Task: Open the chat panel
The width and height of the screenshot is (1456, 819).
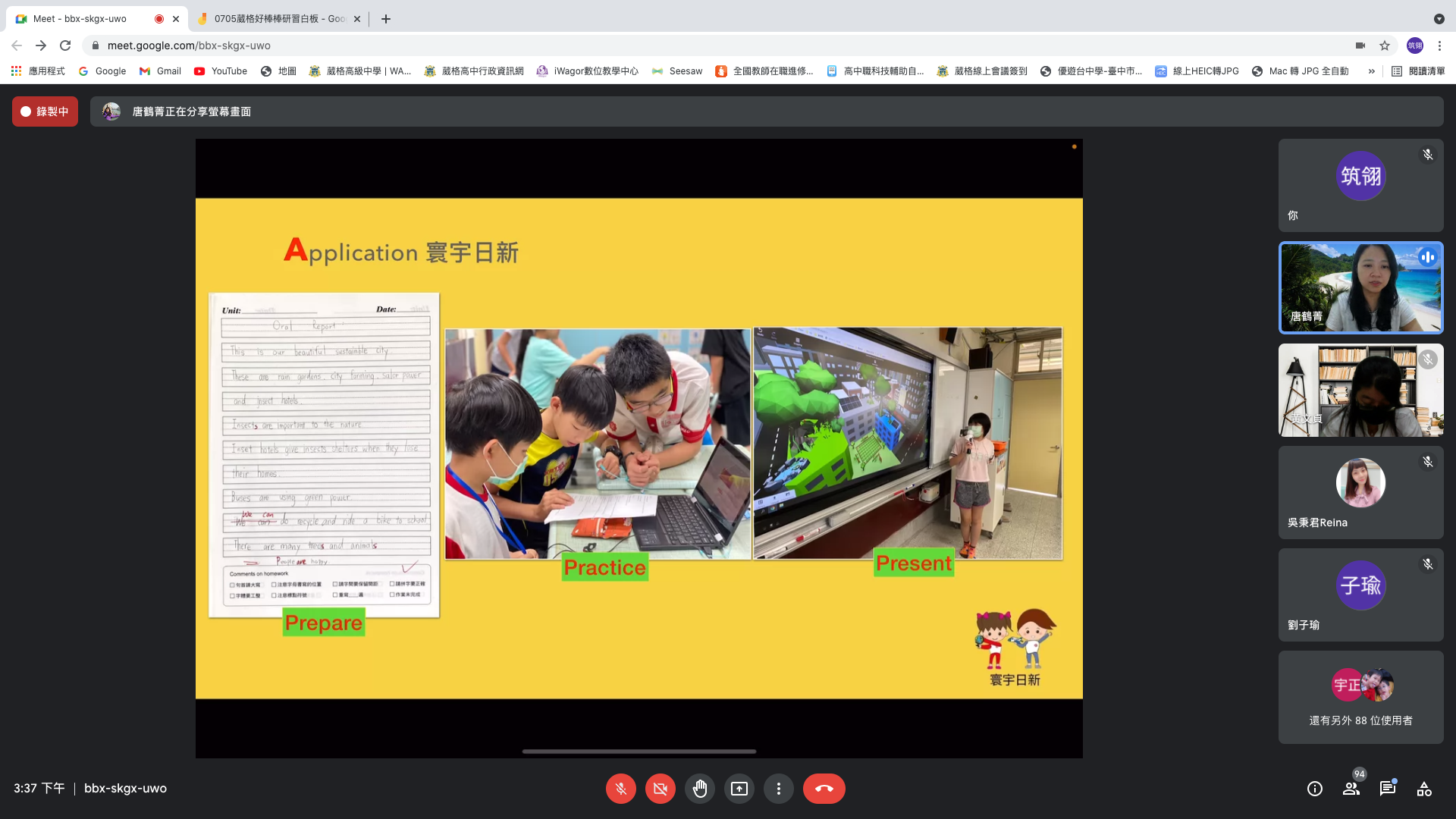Action: coord(1388,789)
